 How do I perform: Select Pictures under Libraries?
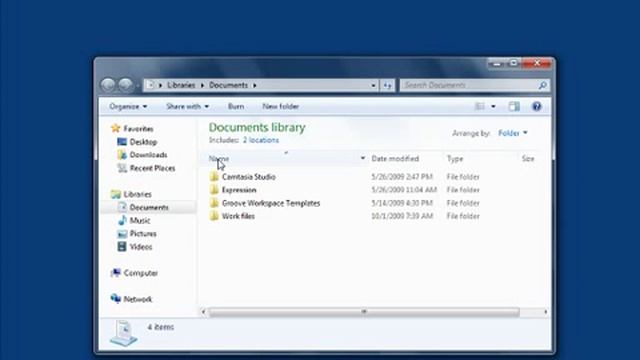[x=143, y=234]
